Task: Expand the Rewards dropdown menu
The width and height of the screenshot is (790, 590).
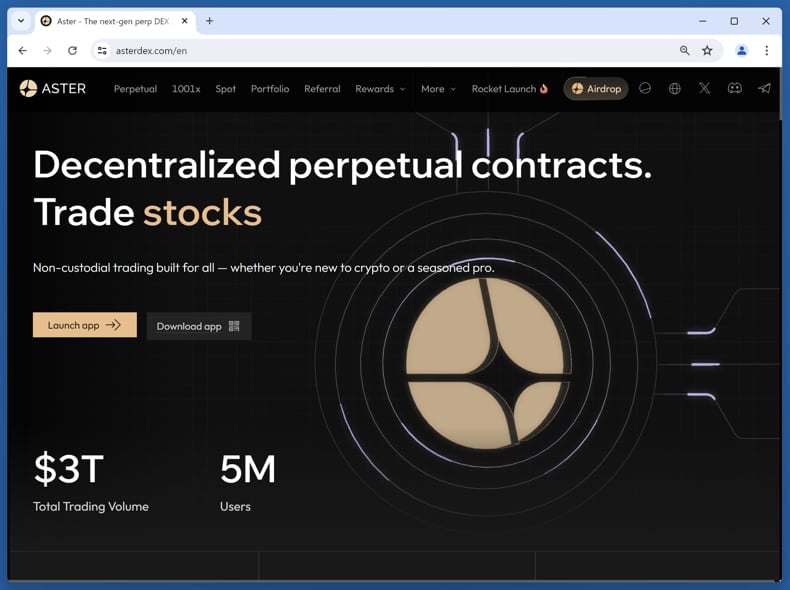Action: tap(380, 89)
